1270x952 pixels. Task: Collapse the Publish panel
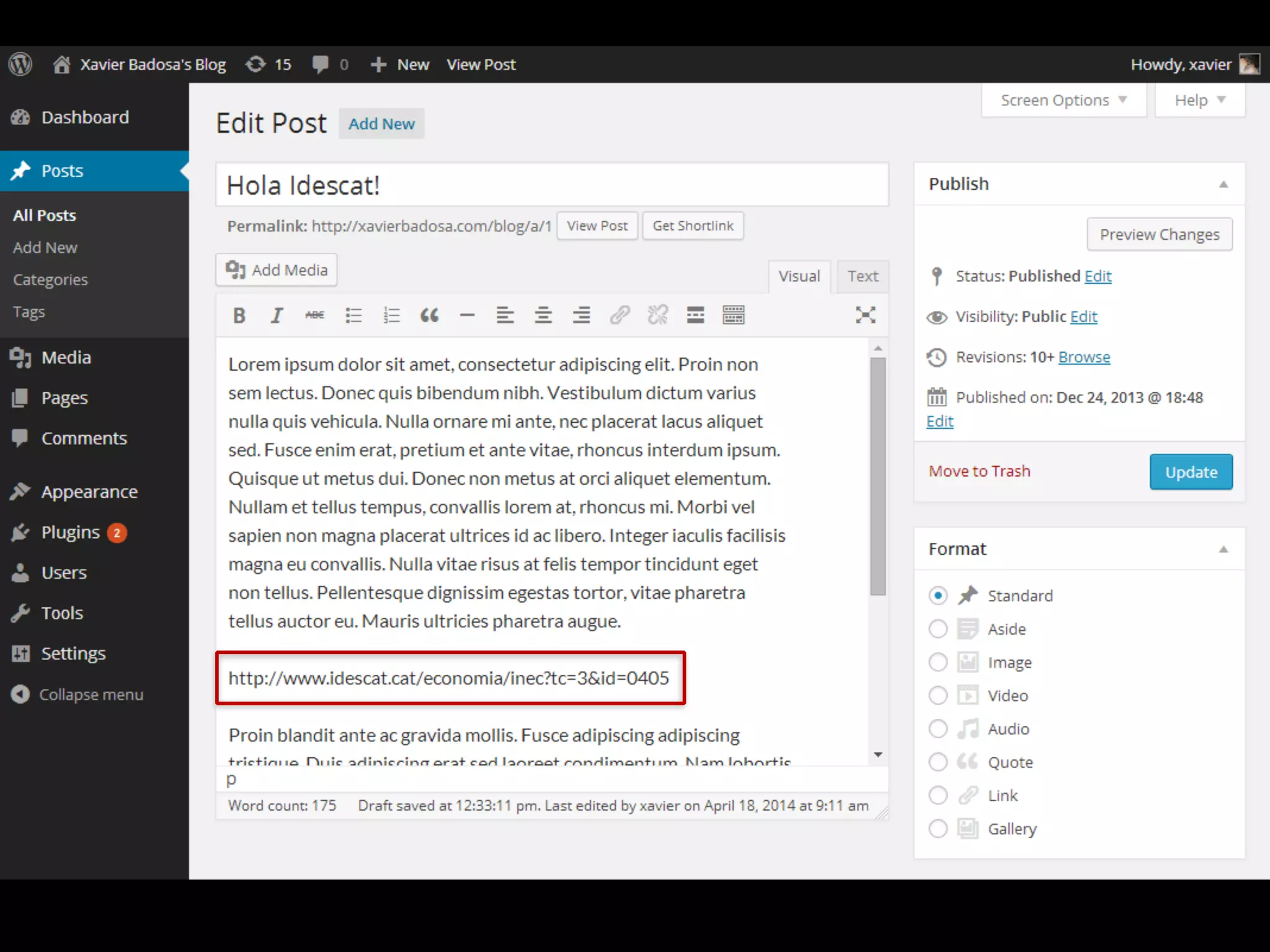pos(1223,184)
